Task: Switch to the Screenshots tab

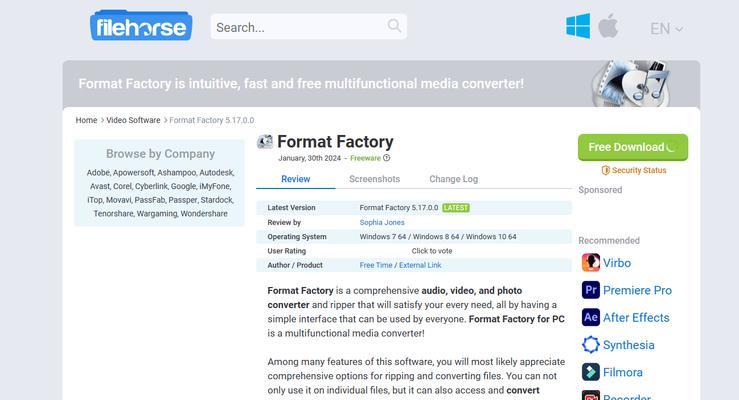Action: [x=374, y=179]
